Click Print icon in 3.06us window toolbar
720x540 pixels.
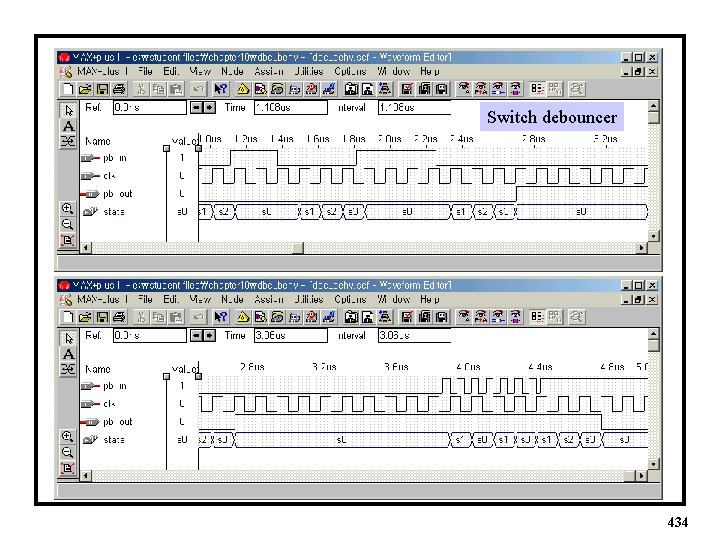(x=119, y=317)
